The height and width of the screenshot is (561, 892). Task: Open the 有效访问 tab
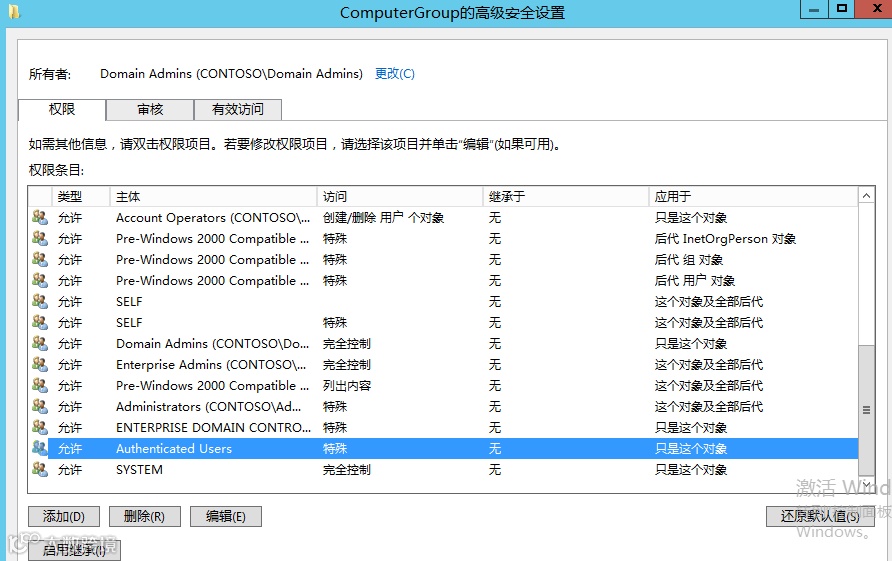pyautogui.click(x=238, y=109)
